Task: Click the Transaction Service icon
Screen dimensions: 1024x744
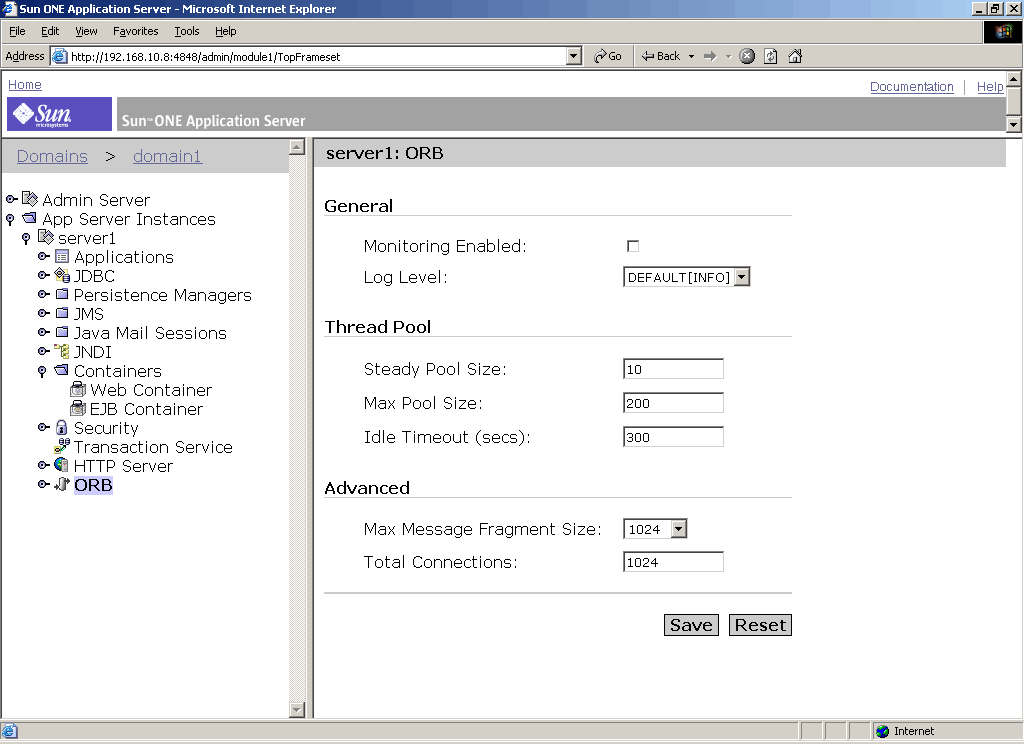Action: [62, 445]
